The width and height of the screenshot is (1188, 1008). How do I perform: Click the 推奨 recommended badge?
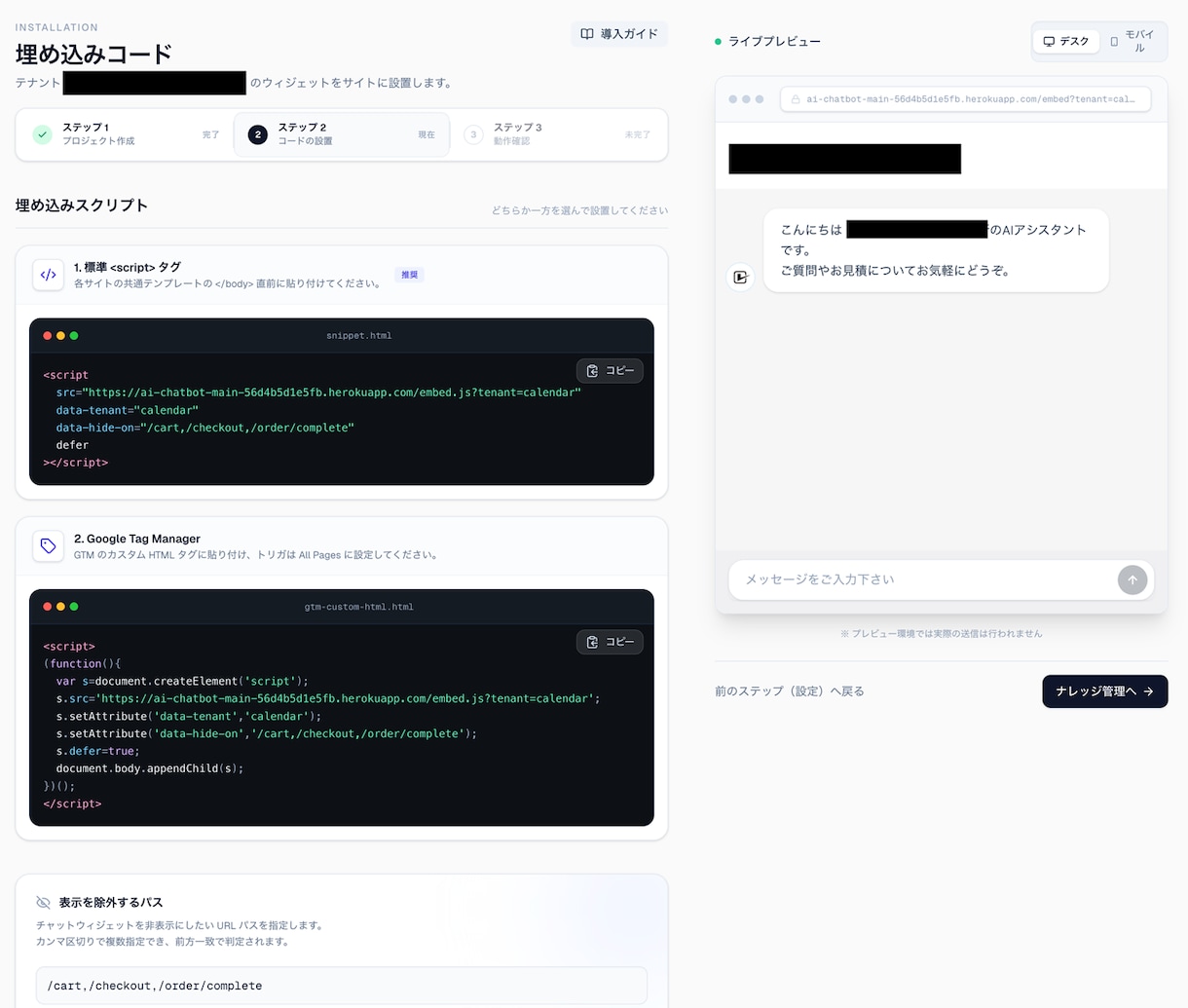pos(410,275)
